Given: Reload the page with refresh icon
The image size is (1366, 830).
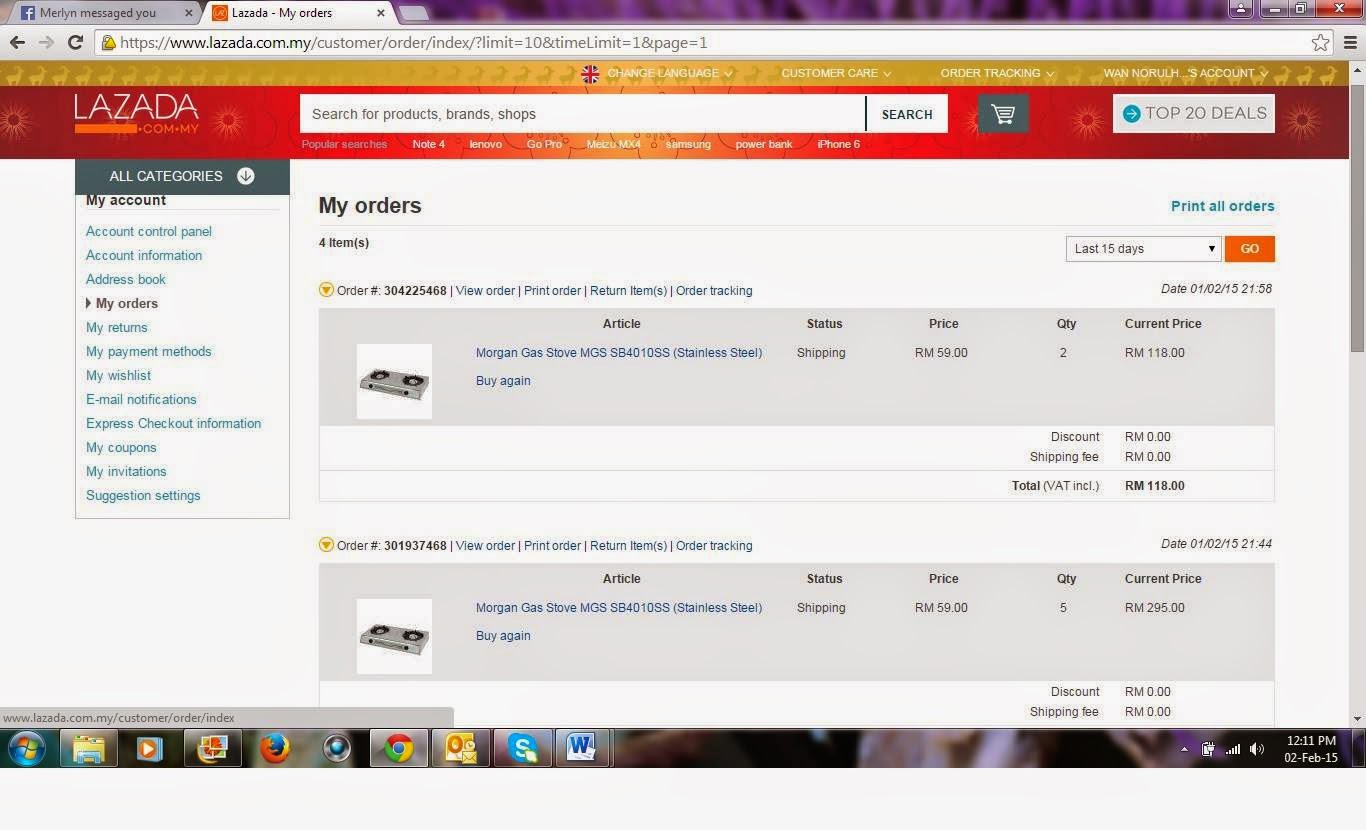Looking at the screenshot, I should click(x=75, y=42).
